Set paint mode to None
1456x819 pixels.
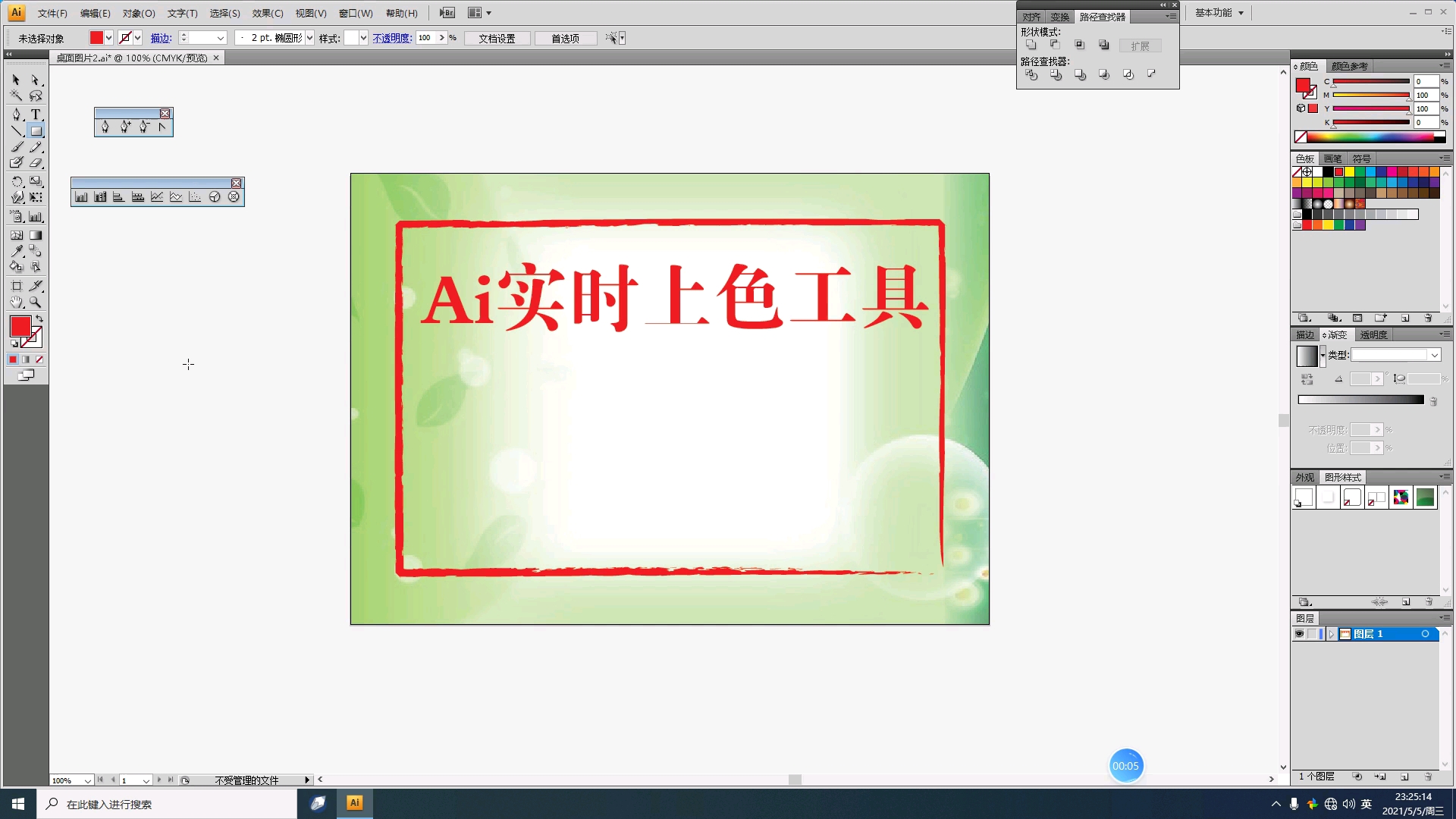point(39,359)
